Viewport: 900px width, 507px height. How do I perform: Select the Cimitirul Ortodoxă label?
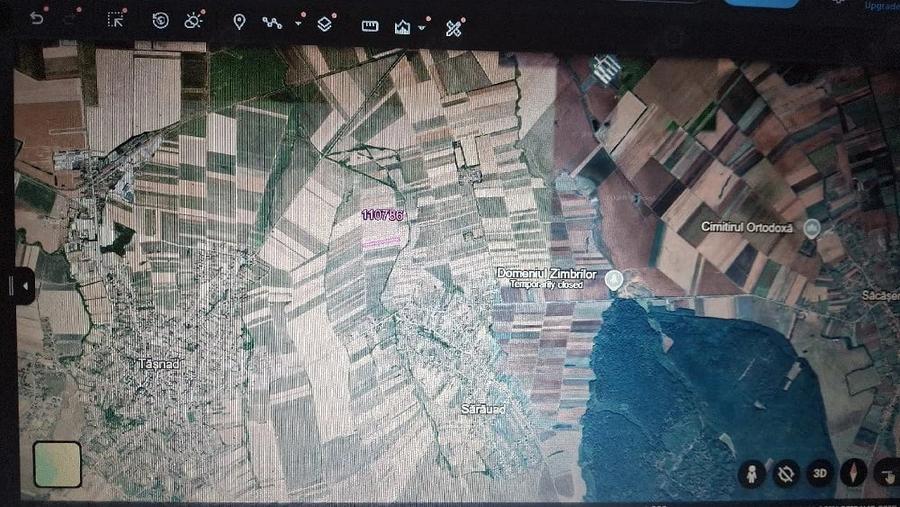[x=747, y=227]
